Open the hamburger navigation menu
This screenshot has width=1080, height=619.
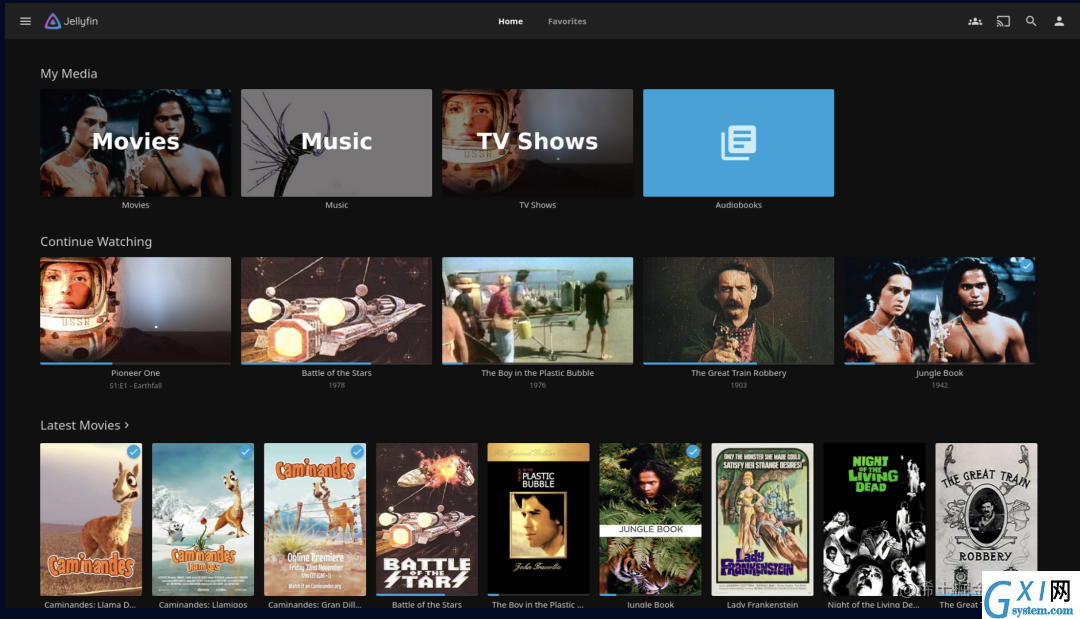(25, 21)
